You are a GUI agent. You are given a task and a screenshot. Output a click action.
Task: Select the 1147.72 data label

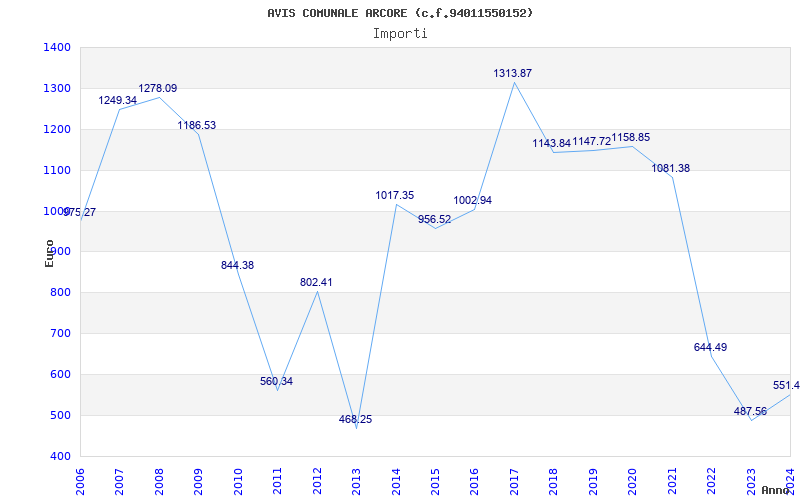click(x=592, y=142)
